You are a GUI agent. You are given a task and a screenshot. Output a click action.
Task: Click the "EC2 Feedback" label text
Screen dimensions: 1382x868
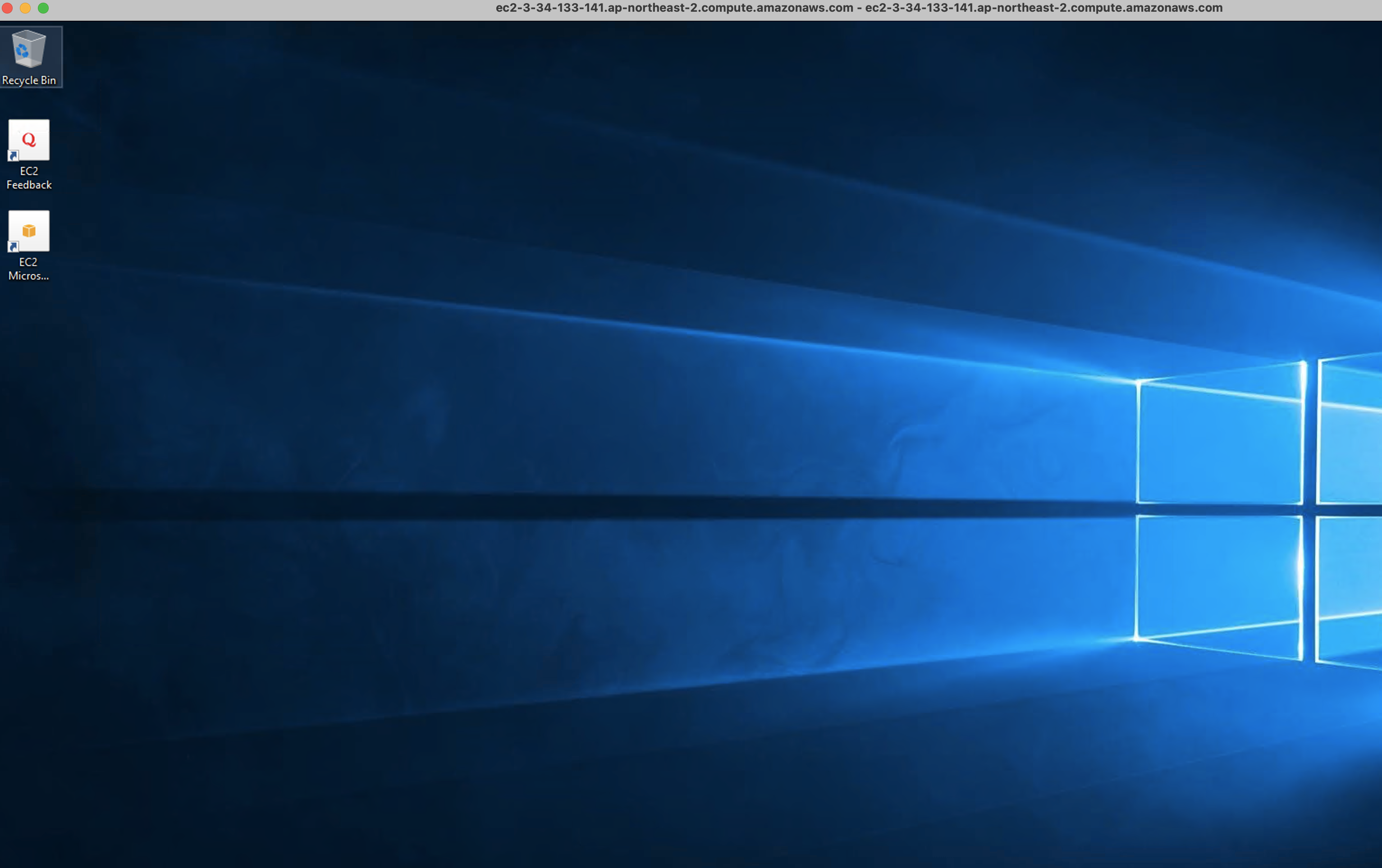point(29,178)
